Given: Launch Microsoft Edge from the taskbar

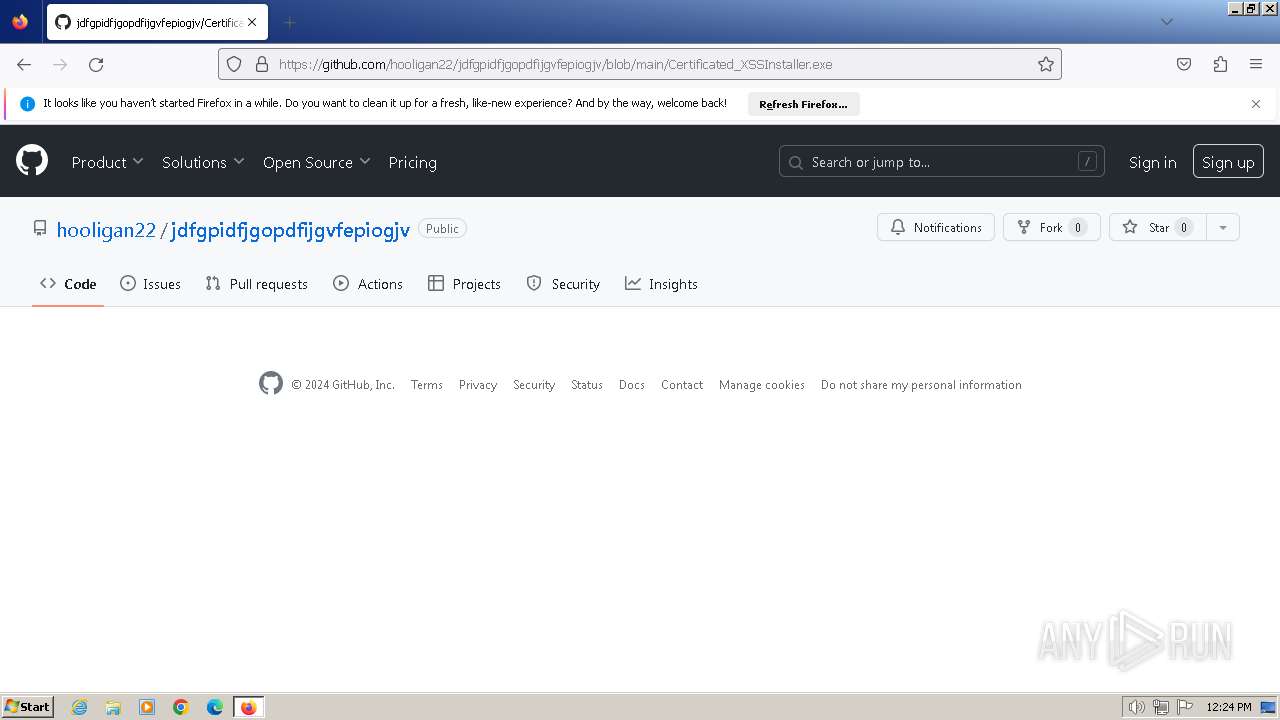Looking at the screenshot, I should [215, 707].
